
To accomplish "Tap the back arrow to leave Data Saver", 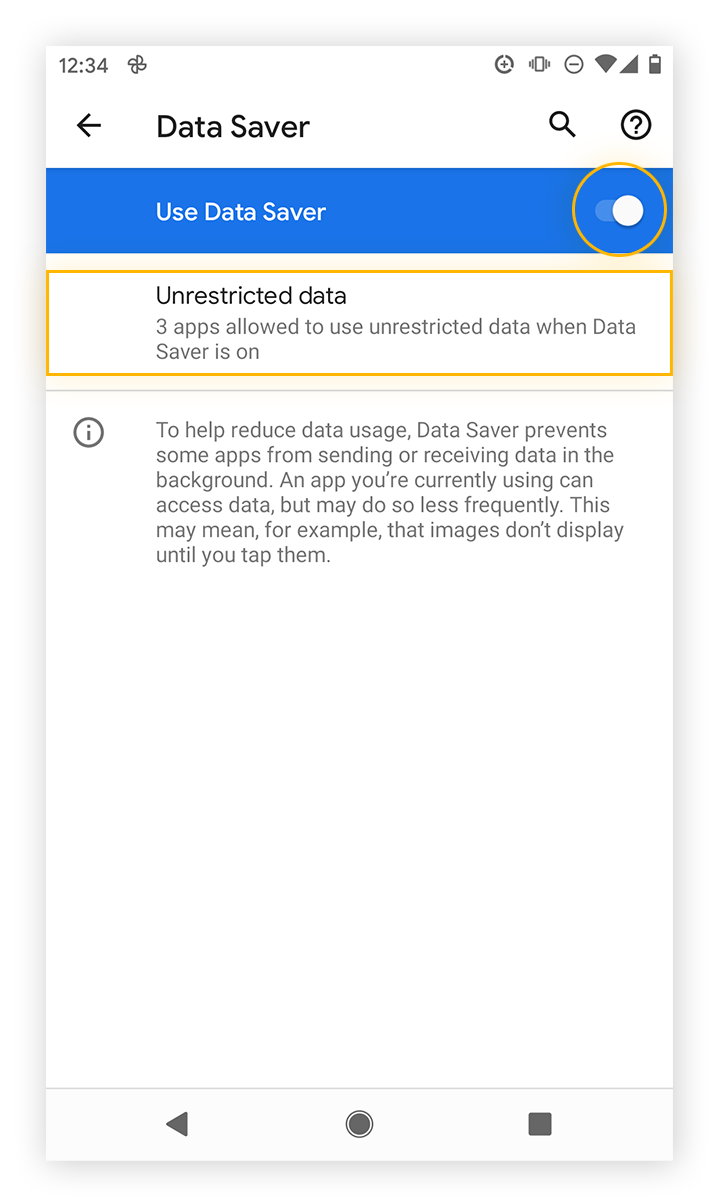I will 88,125.
